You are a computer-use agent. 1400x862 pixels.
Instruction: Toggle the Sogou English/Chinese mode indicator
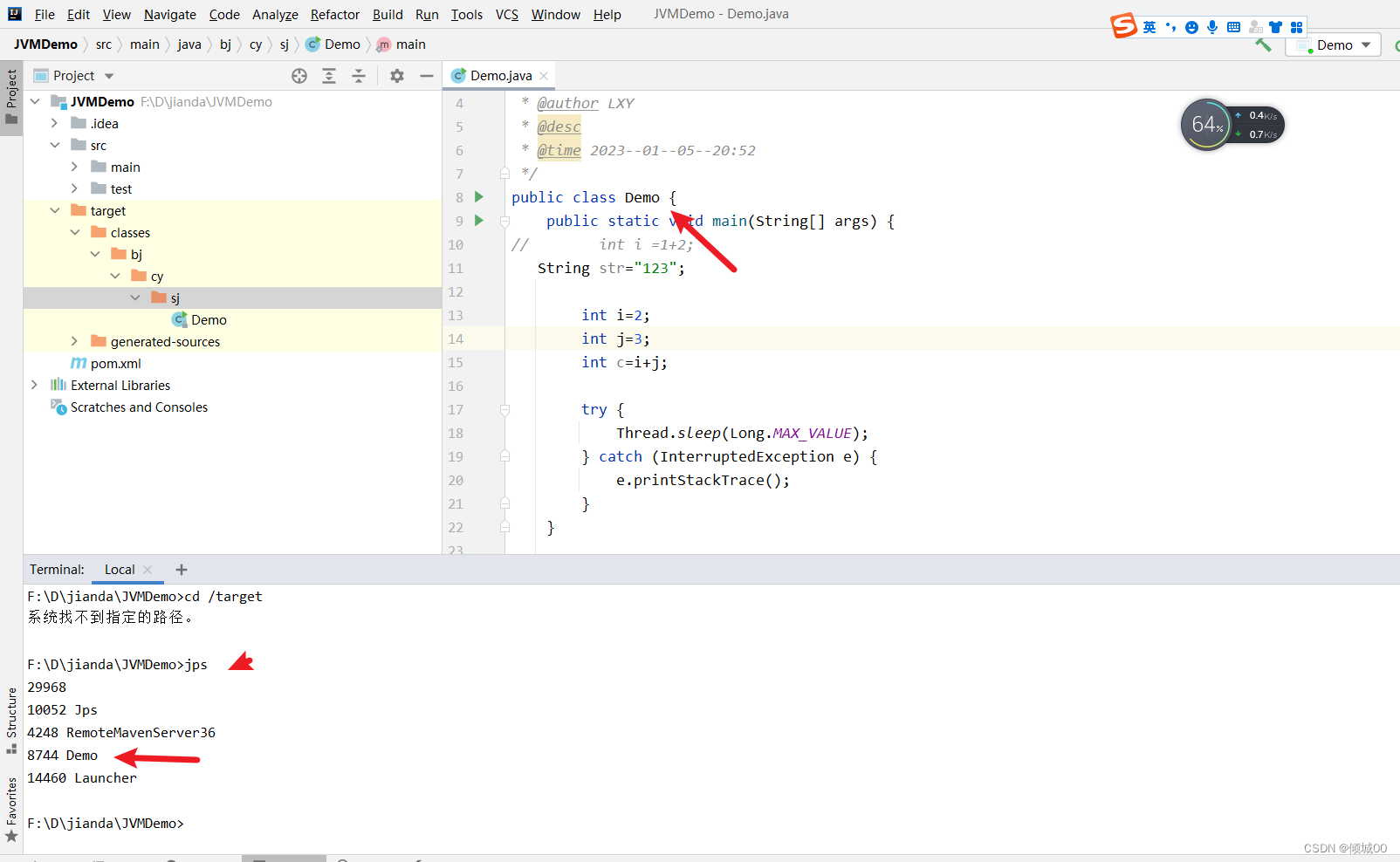coord(1150,27)
